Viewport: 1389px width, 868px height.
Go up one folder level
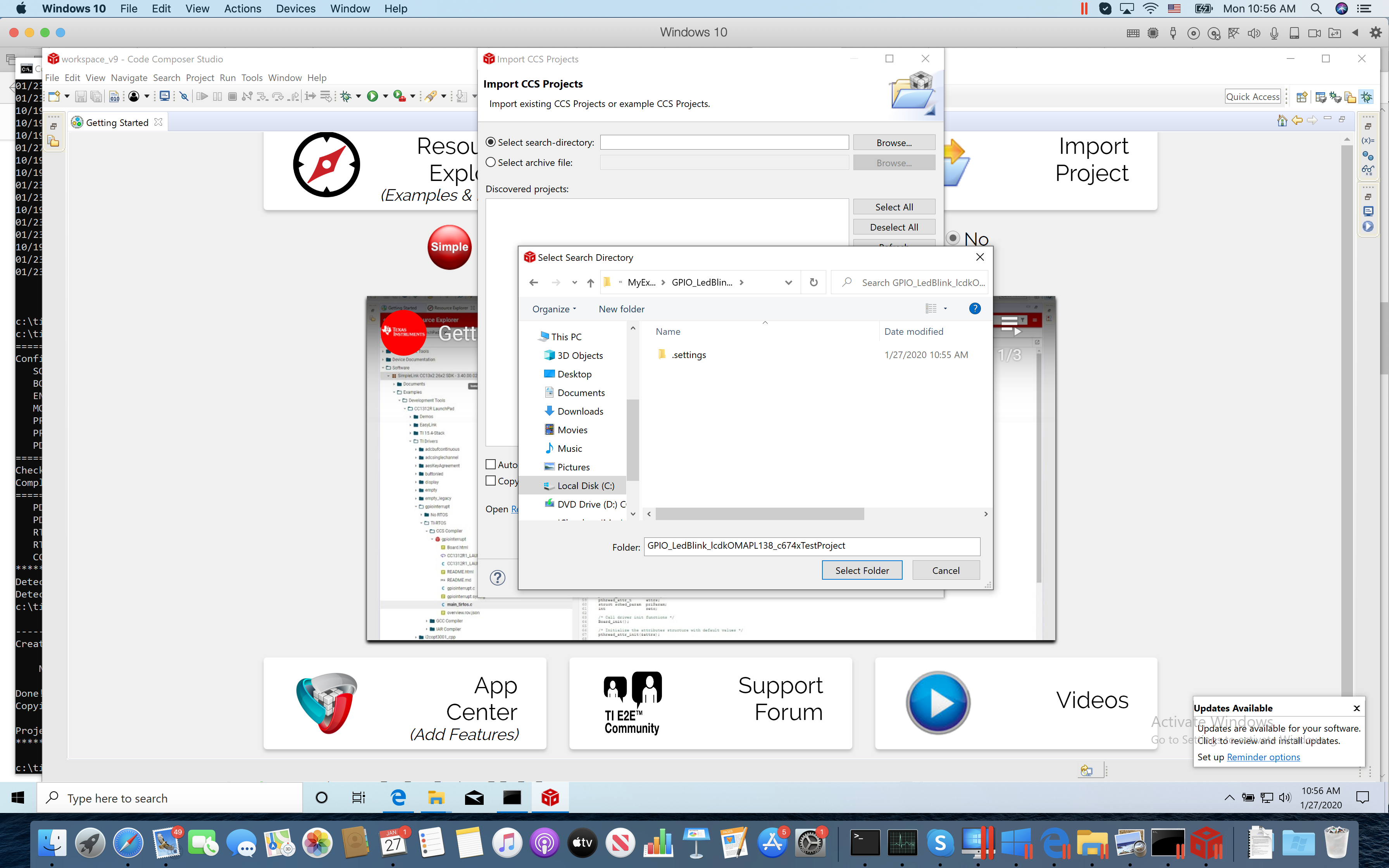pos(590,282)
